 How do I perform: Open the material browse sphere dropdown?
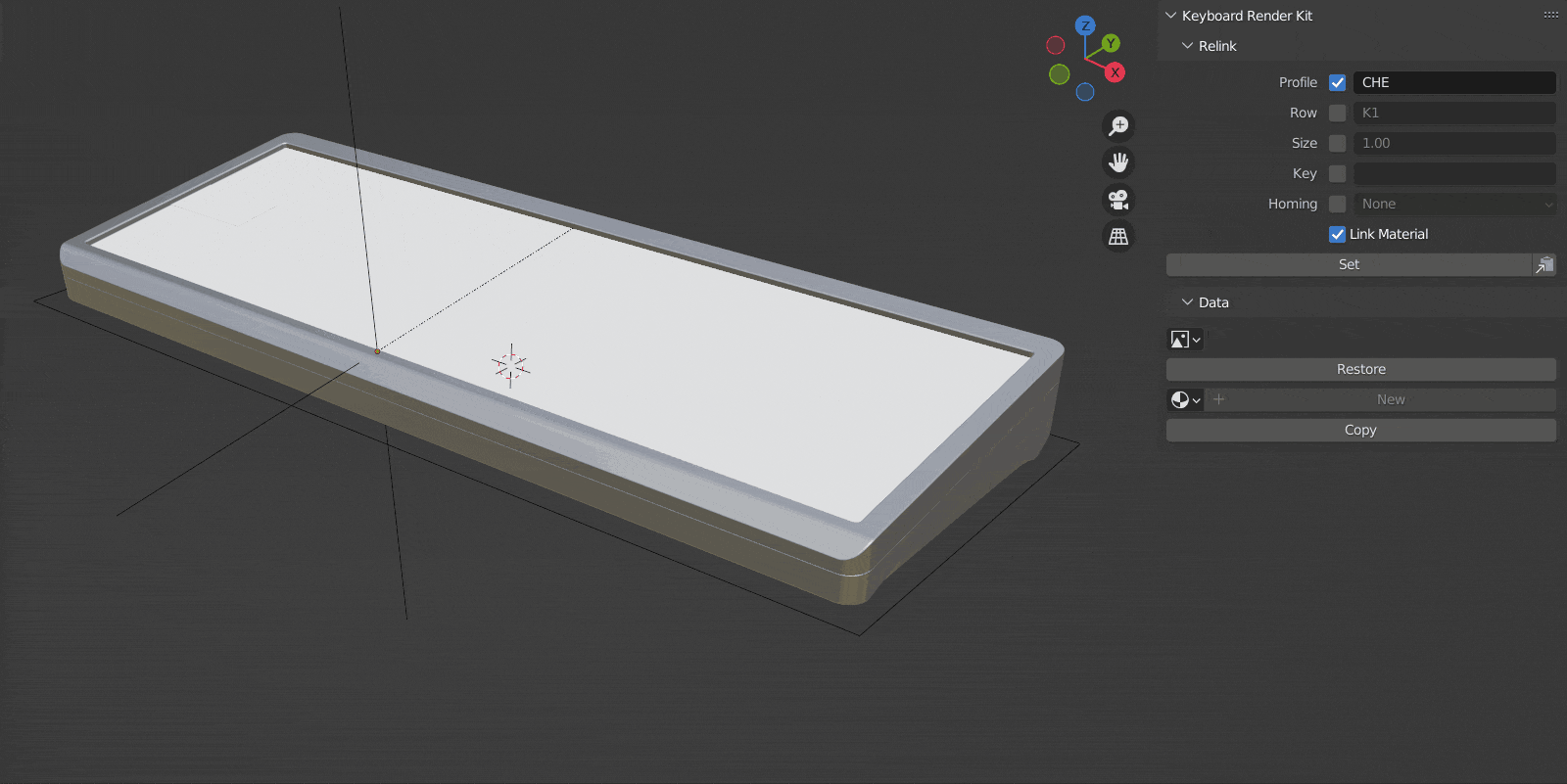1185,399
